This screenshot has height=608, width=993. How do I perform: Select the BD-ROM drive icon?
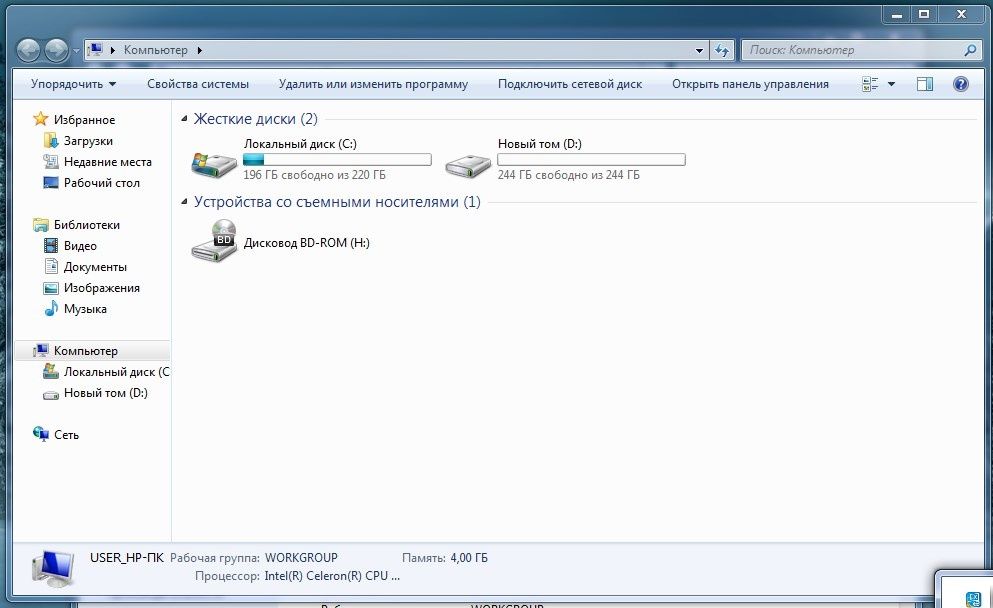point(214,241)
